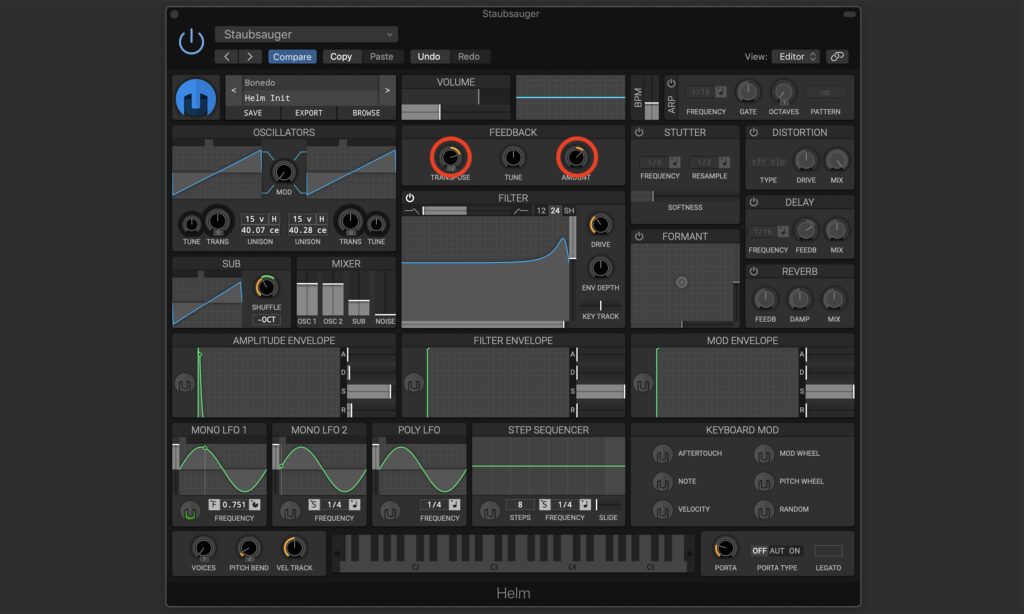The height and width of the screenshot is (614, 1024).
Task: Toggle the Legato switch
Action: [x=828, y=551]
